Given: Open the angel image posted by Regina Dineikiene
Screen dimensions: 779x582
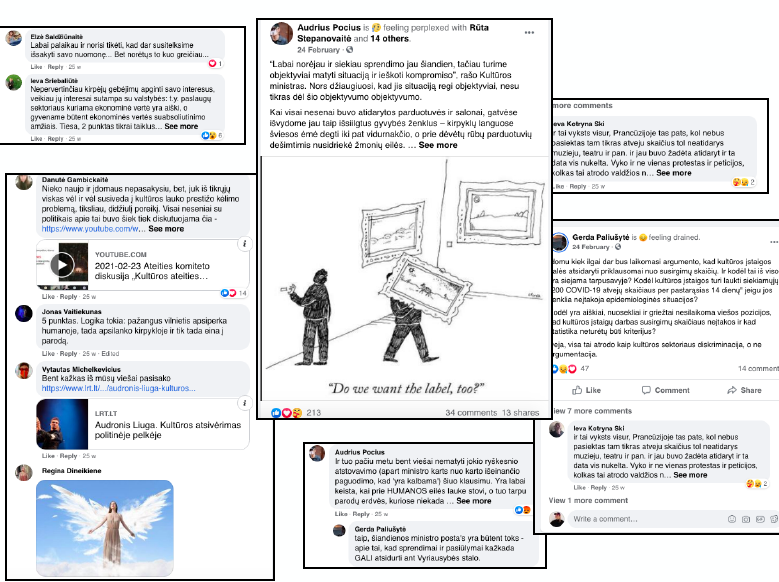Looking at the screenshot, I should pos(105,528).
